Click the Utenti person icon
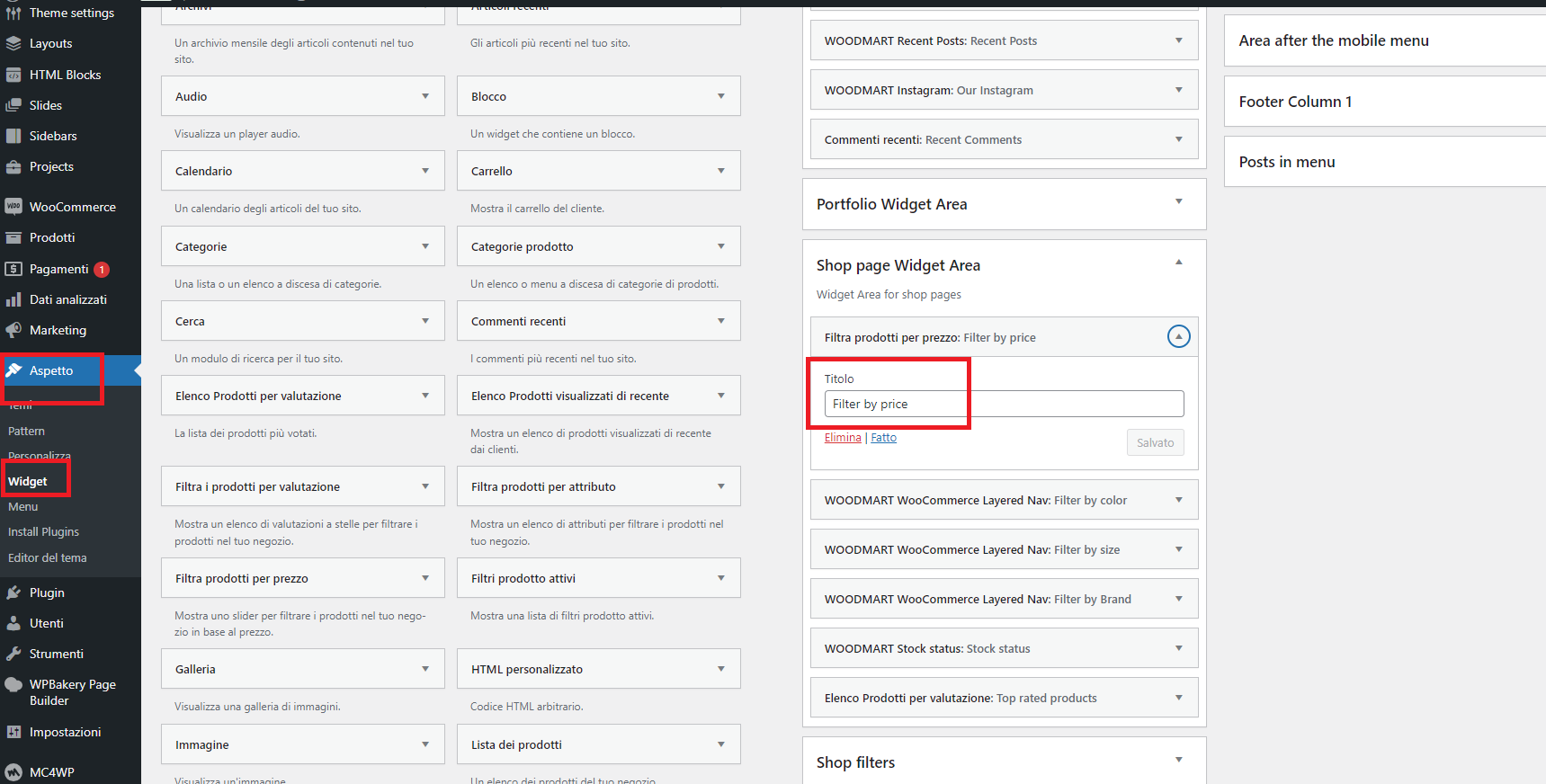 coord(13,623)
